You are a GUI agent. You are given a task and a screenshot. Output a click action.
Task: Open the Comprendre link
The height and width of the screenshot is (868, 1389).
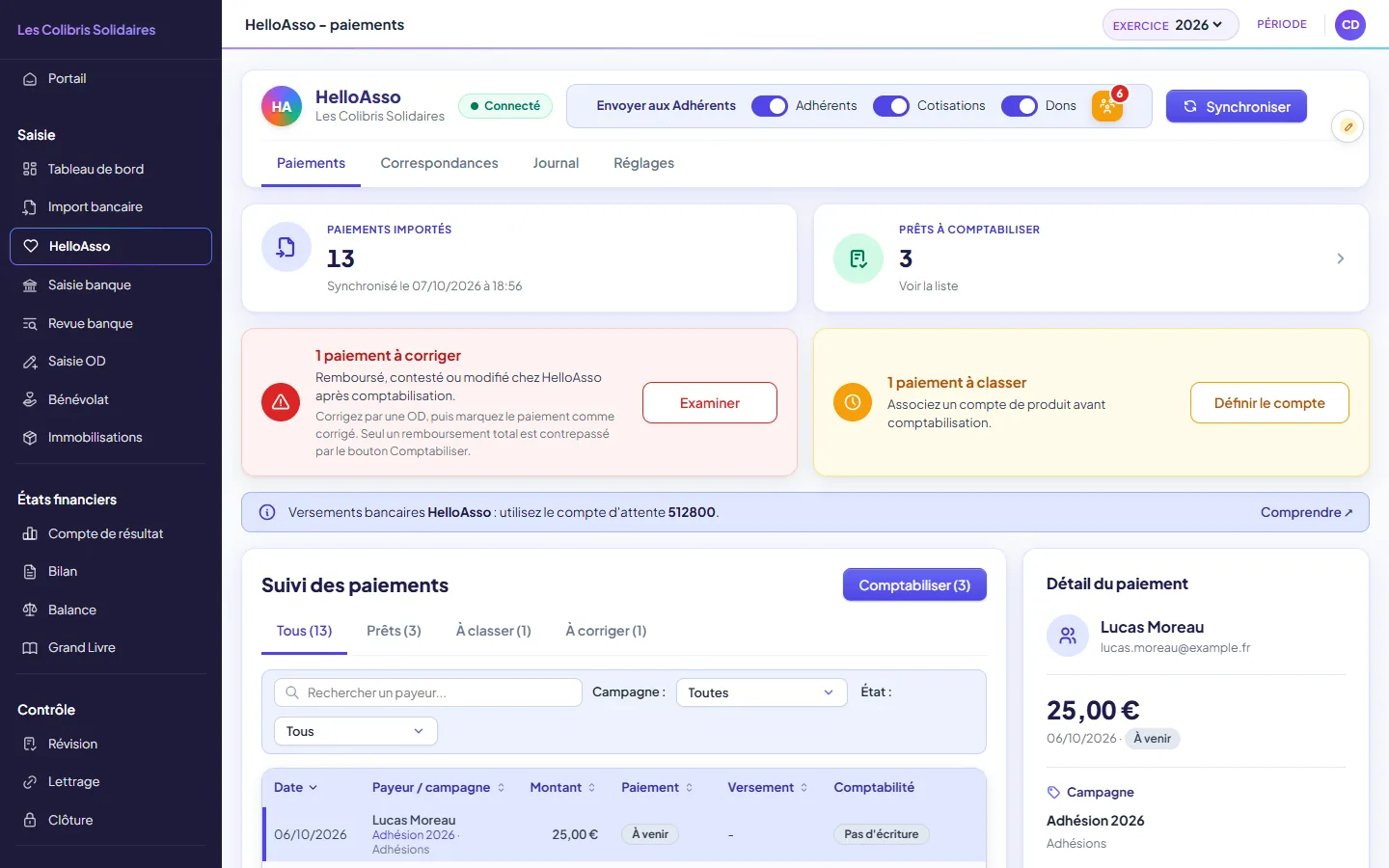tap(1306, 512)
